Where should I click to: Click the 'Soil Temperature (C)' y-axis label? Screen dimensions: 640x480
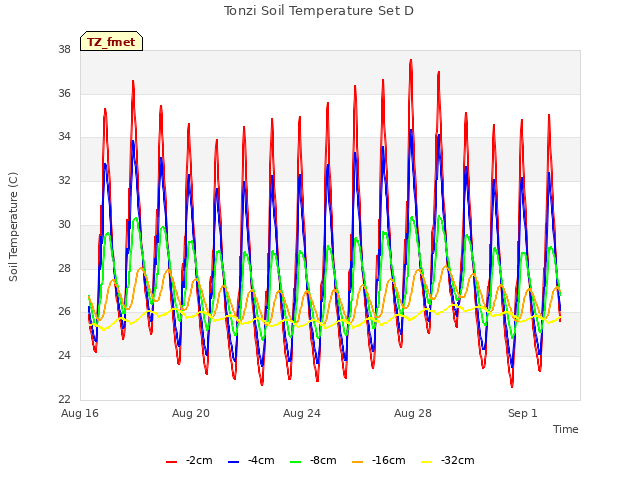13,227
